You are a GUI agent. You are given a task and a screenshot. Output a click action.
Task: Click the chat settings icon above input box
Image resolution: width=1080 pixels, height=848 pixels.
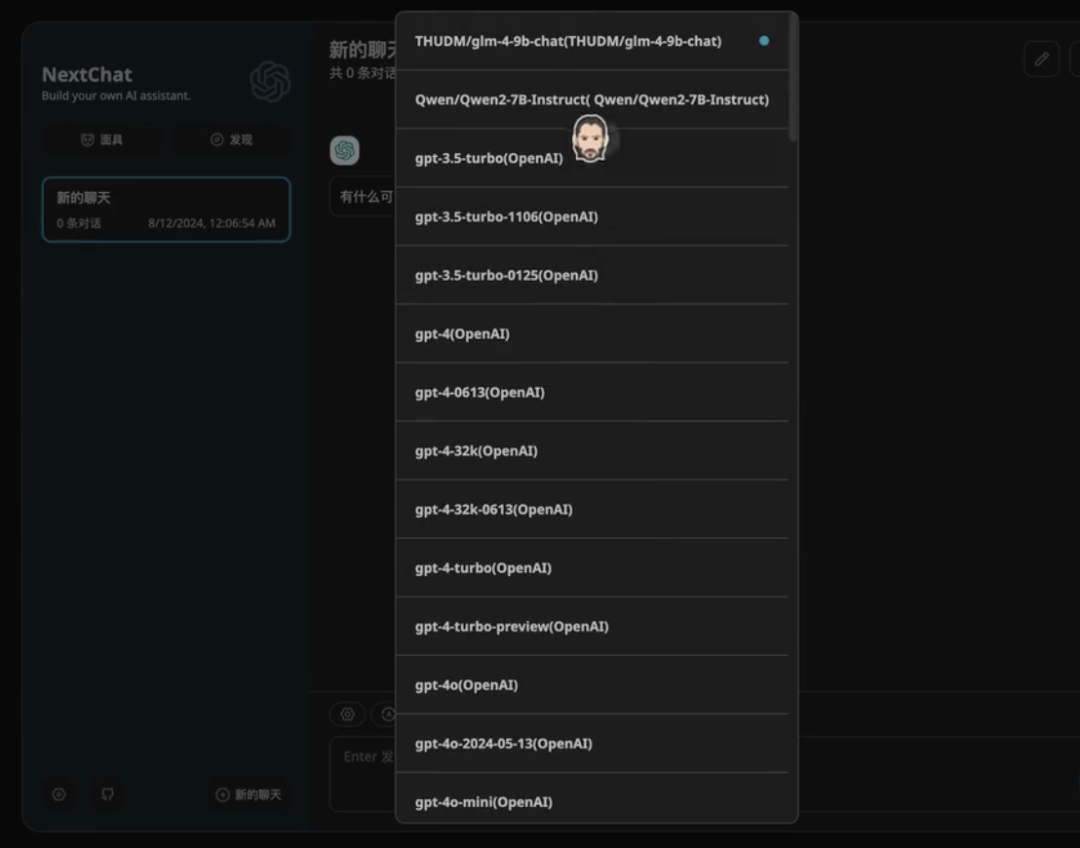click(x=347, y=714)
